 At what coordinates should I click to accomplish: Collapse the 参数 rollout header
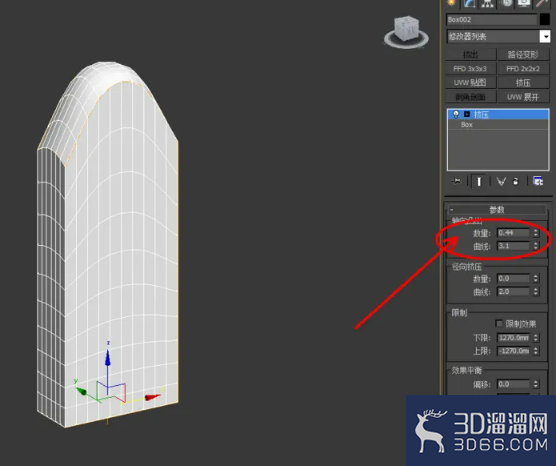tap(496, 210)
